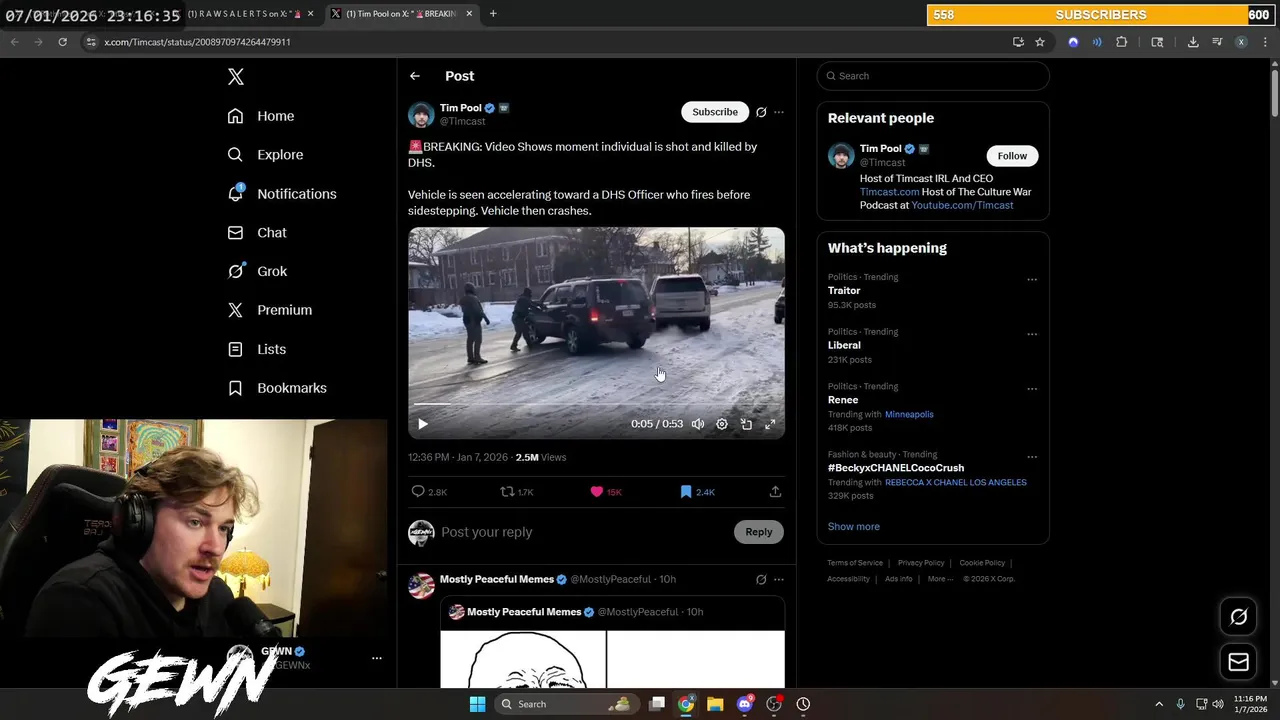Open Lists in the sidebar
1280x720 pixels.
pos(256,349)
